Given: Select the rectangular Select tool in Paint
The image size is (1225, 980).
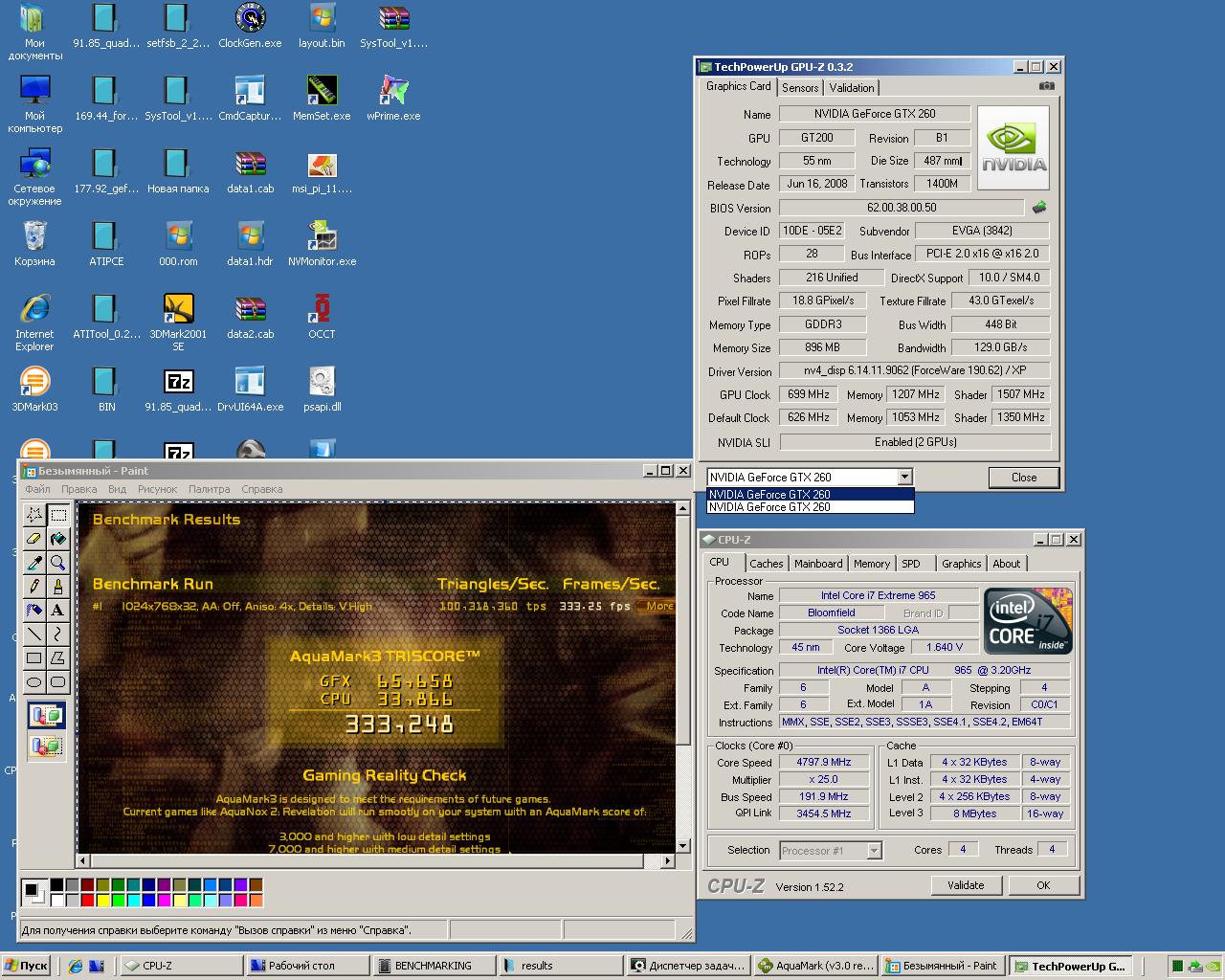Looking at the screenshot, I should coord(58,515).
